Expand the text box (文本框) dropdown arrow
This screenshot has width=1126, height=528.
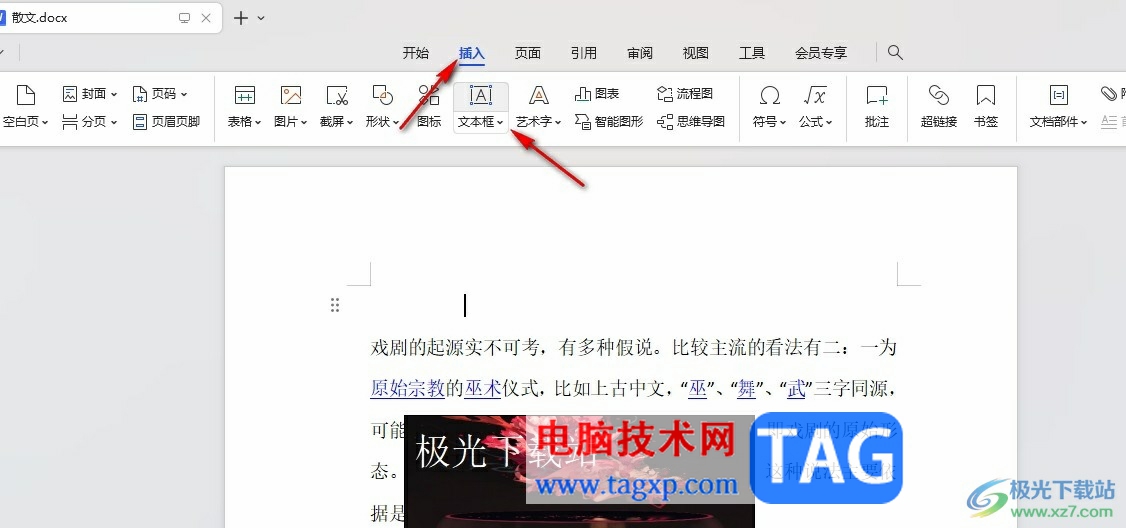coord(500,123)
